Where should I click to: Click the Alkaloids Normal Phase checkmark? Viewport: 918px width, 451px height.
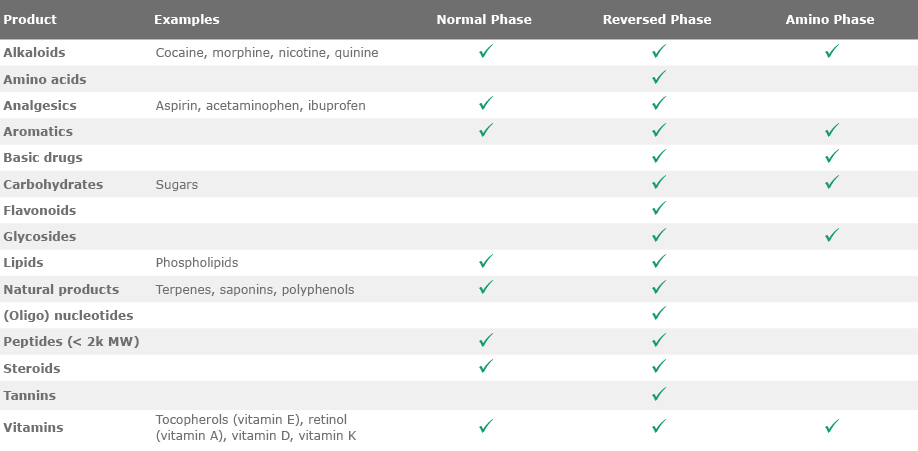486,51
